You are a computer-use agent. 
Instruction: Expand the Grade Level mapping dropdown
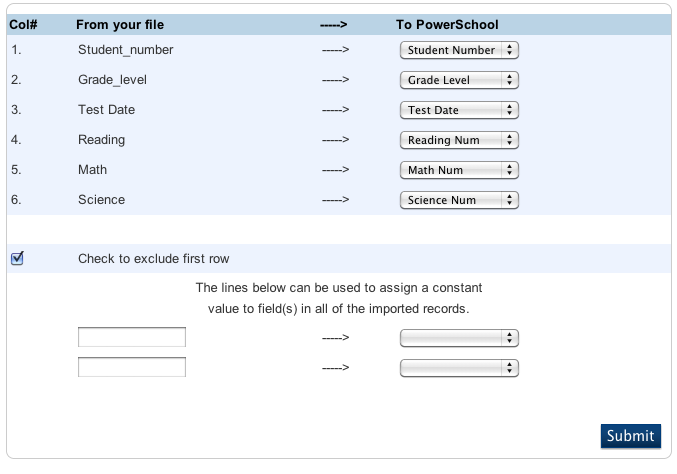(x=459, y=80)
